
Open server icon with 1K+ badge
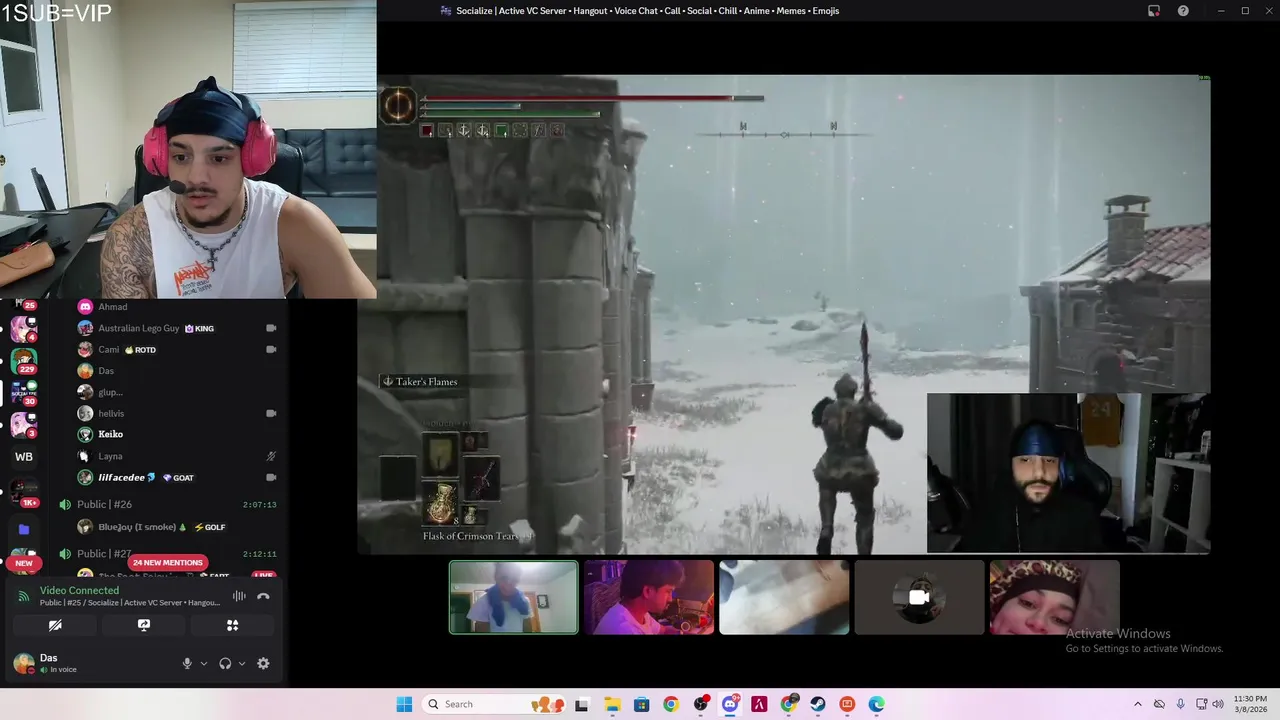24,491
